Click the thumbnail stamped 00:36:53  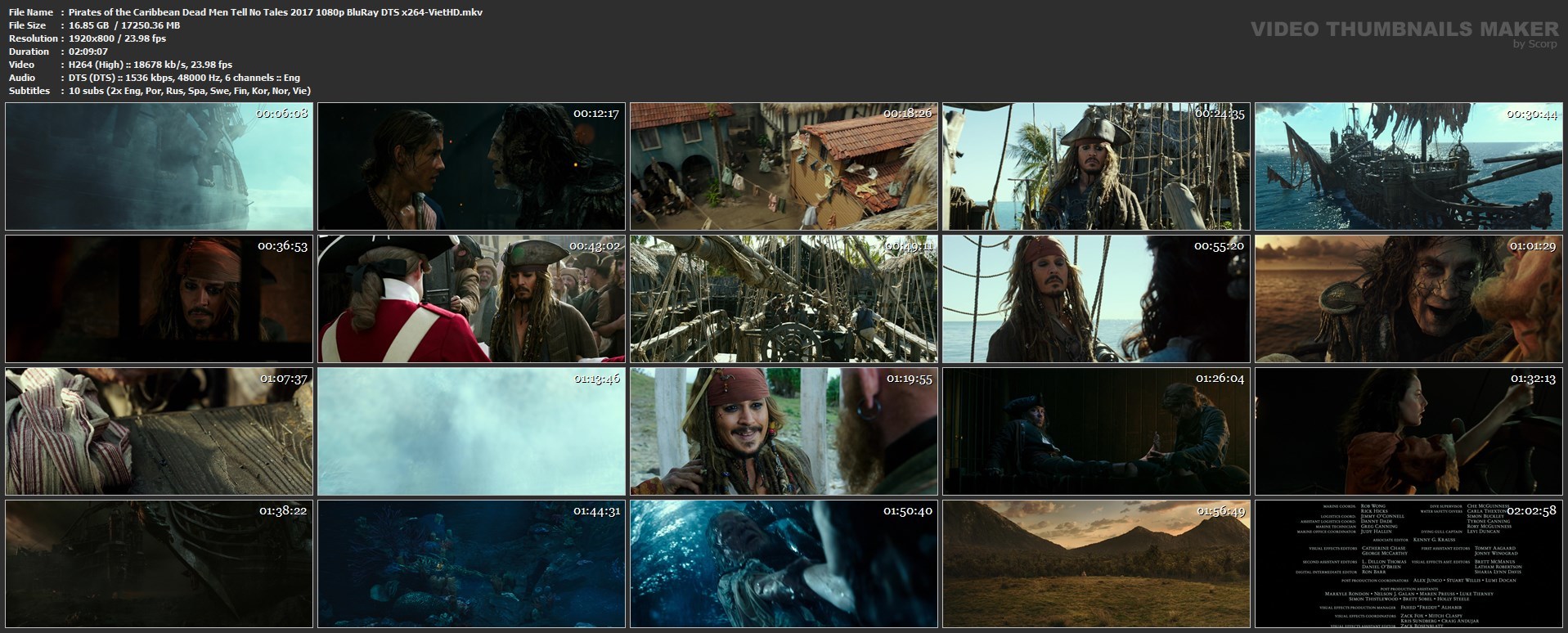pyautogui.click(x=159, y=299)
